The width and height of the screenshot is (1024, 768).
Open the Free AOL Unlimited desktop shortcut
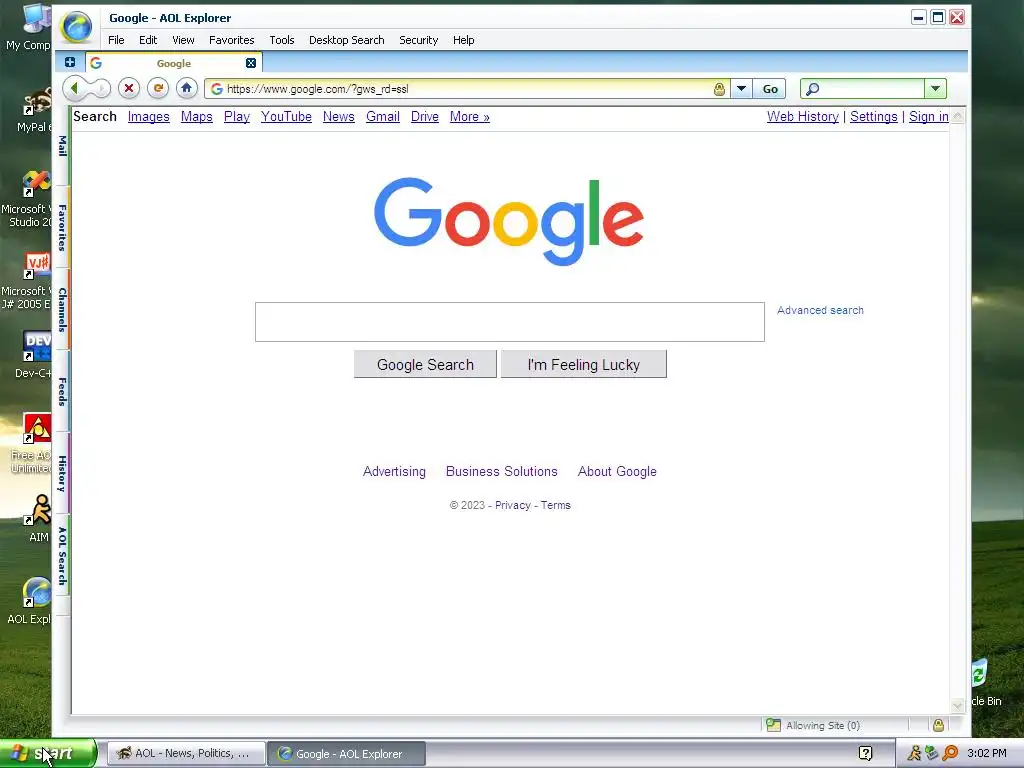(x=33, y=443)
